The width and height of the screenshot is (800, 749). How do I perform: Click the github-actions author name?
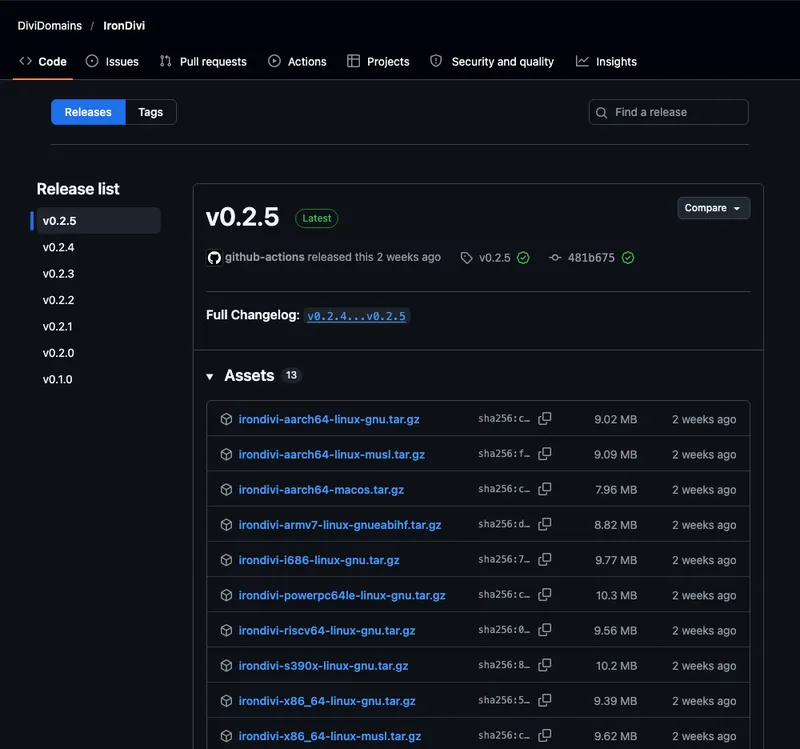(x=265, y=257)
